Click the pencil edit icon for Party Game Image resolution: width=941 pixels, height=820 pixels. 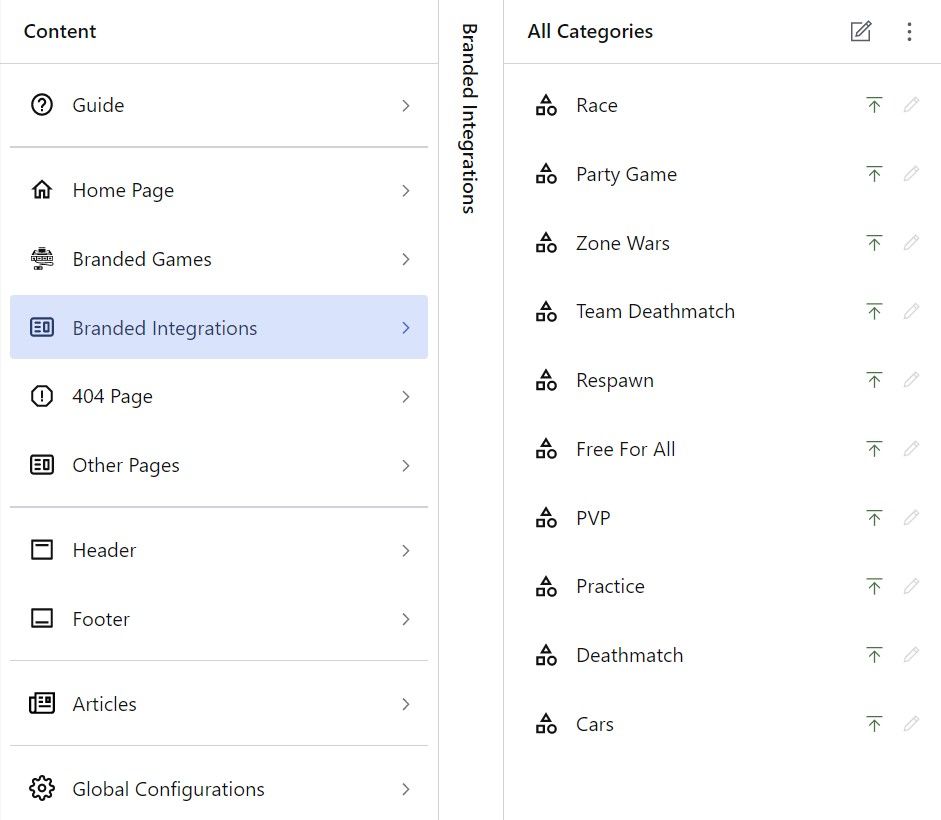pos(911,174)
